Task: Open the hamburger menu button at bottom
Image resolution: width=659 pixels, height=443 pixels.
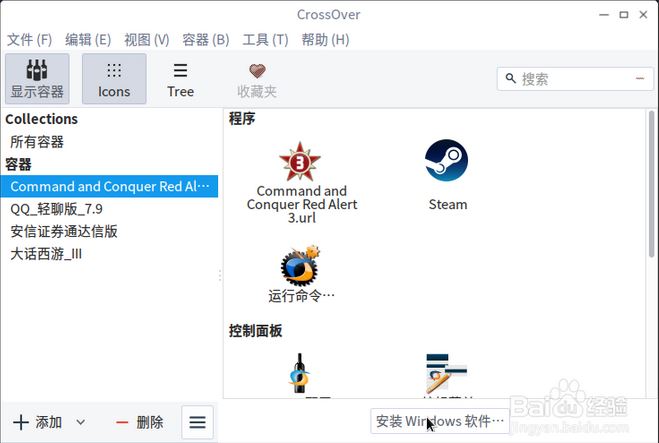Action: (x=197, y=422)
